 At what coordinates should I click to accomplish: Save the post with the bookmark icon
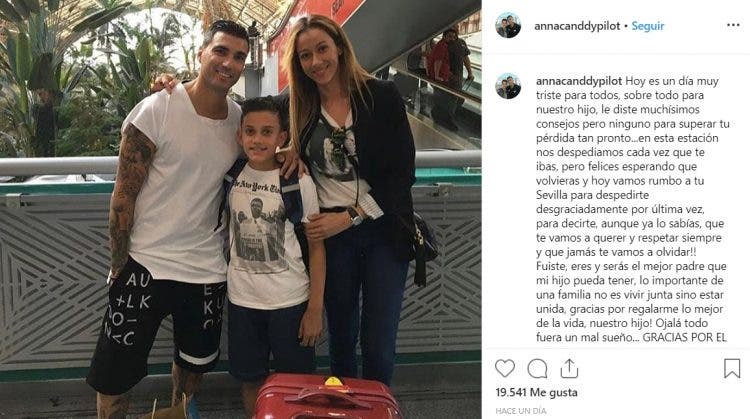coord(732,369)
